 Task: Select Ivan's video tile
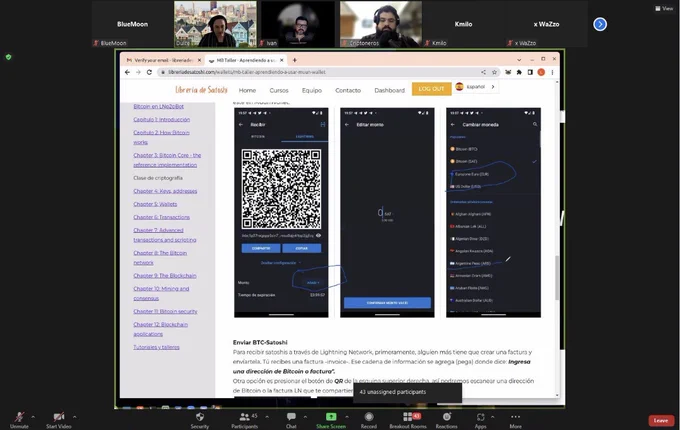click(298, 24)
